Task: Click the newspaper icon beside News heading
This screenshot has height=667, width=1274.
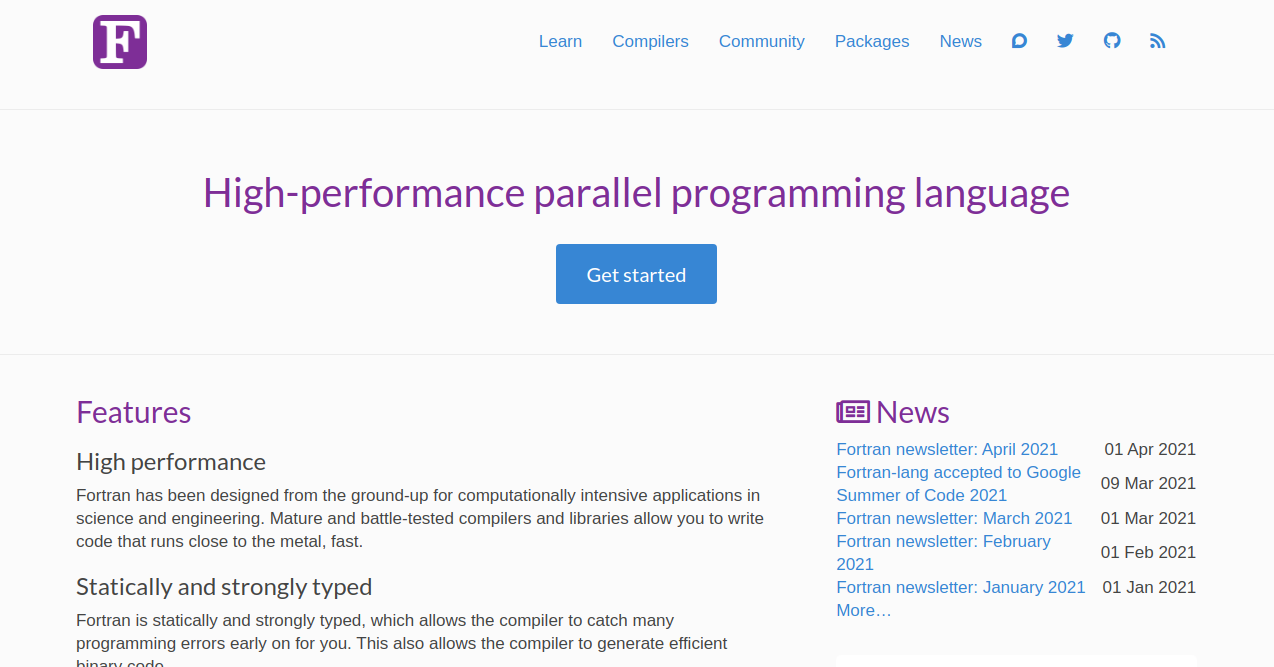Action: (853, 412)
